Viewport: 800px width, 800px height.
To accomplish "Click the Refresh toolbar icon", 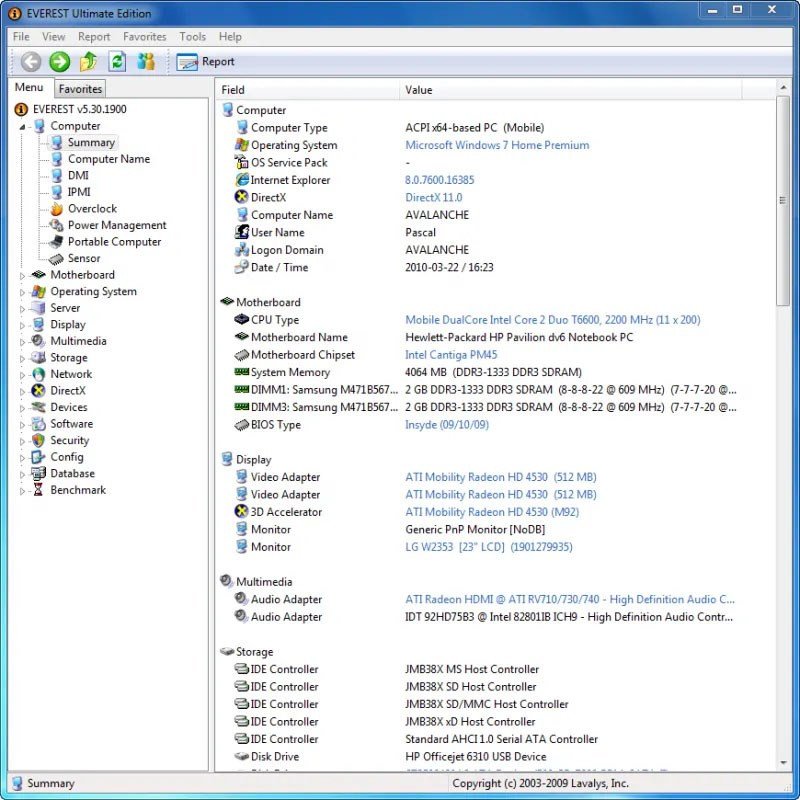I will point(115,61).
